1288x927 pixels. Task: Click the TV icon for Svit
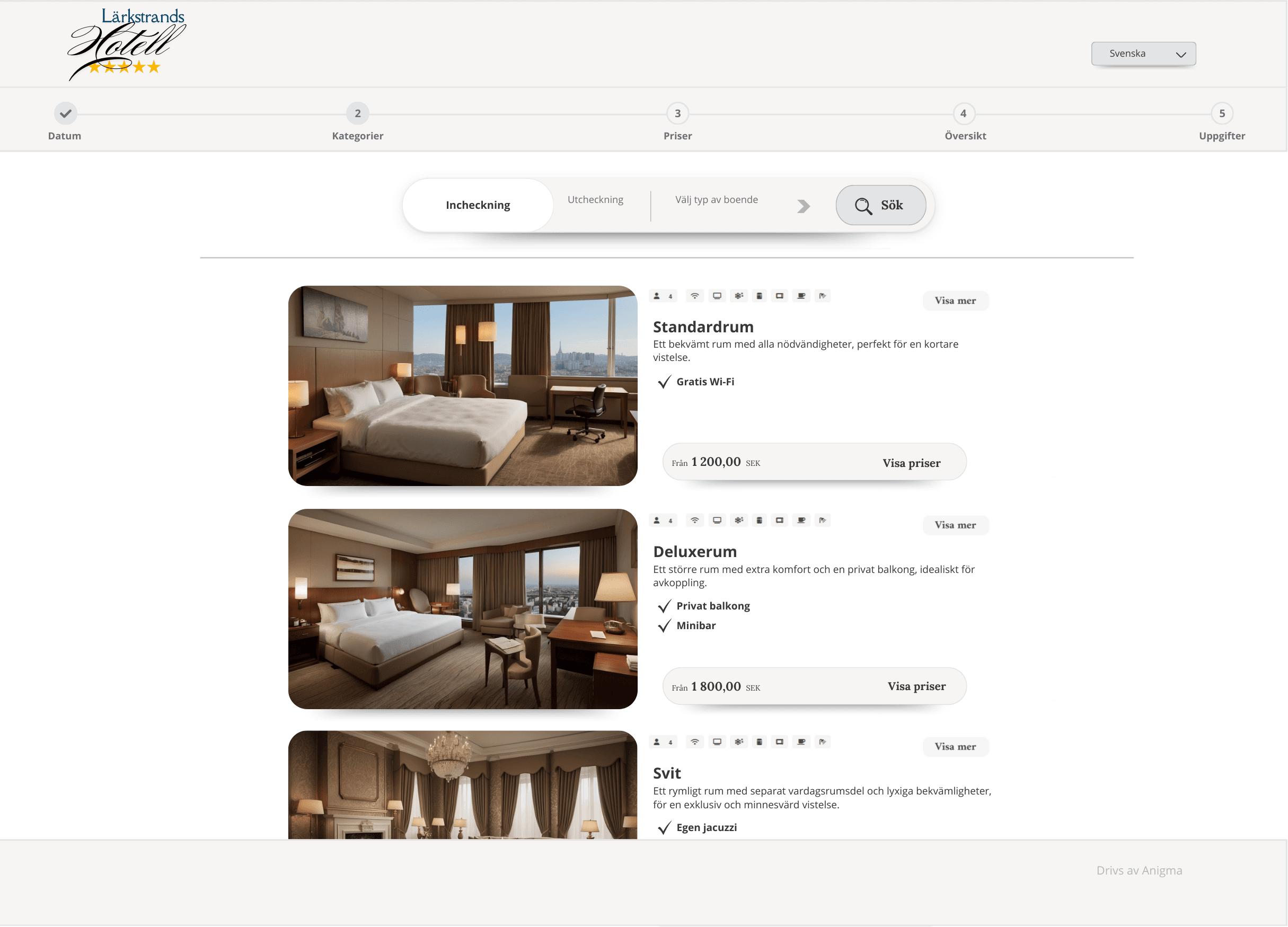click(x=717, y=742)
